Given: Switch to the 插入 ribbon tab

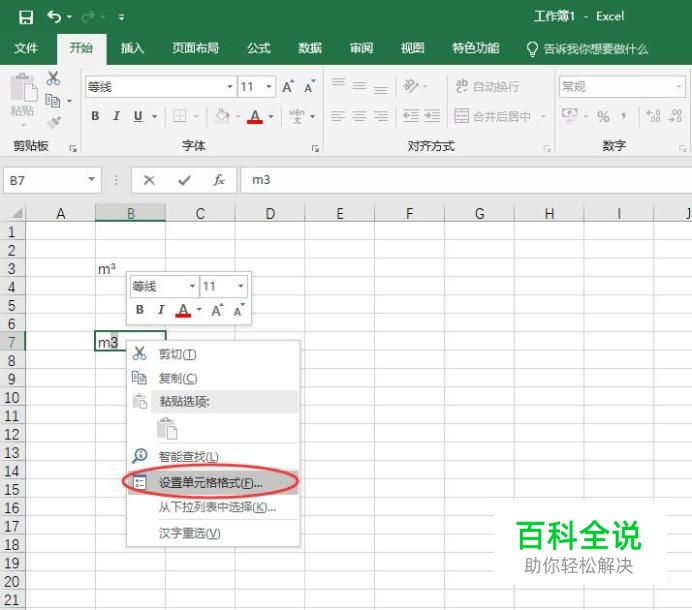Looking at the screenshot, I should tap(132, 48).
